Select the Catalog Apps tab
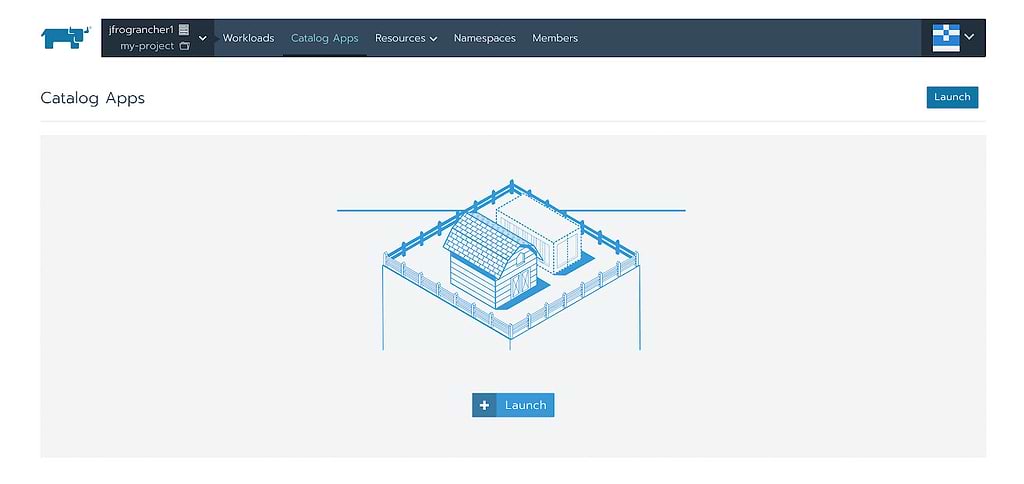Viewport: 1024px width, 484px height. click(325, 38)
